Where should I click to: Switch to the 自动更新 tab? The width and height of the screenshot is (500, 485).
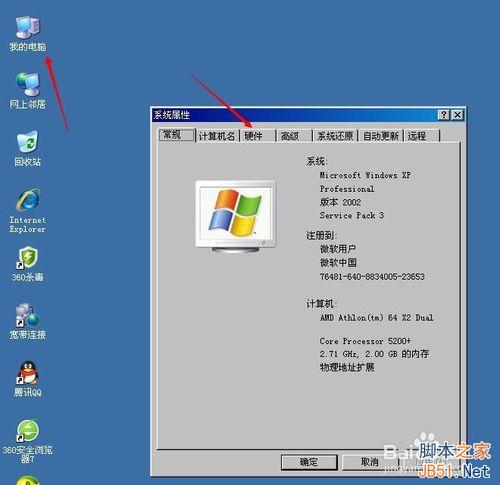point(381,136)
